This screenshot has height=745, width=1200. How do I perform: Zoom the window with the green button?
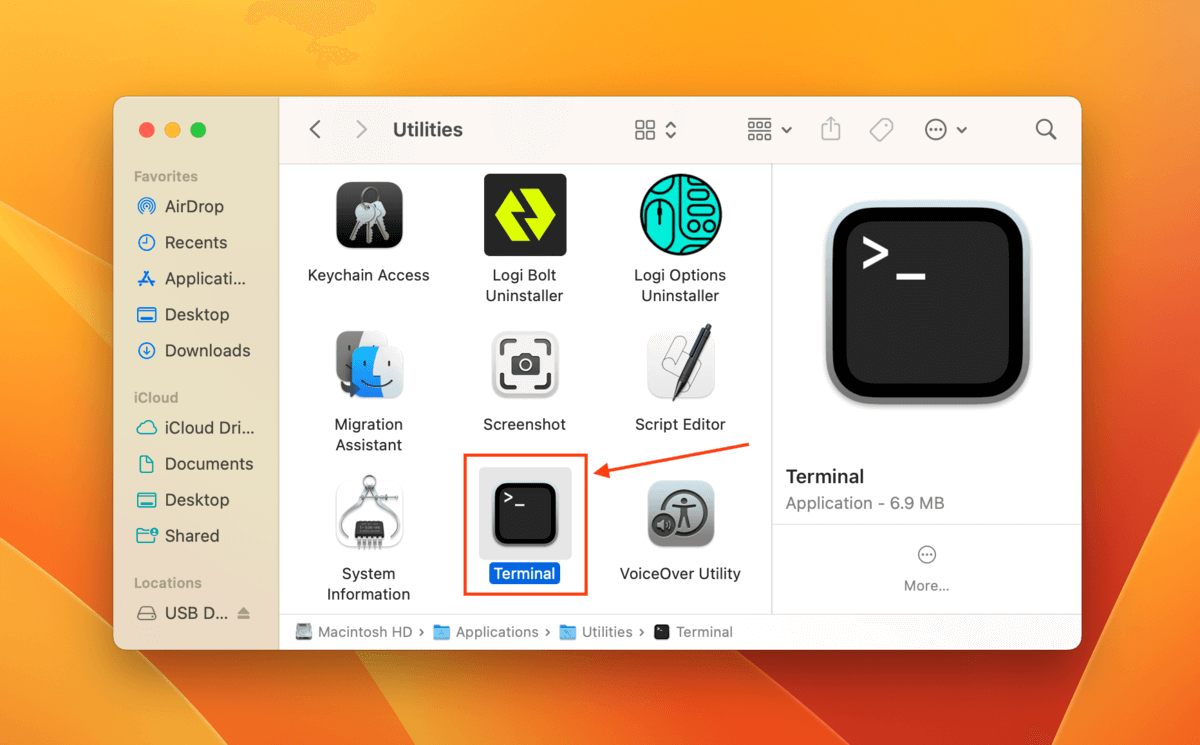(x=198, y=130)
